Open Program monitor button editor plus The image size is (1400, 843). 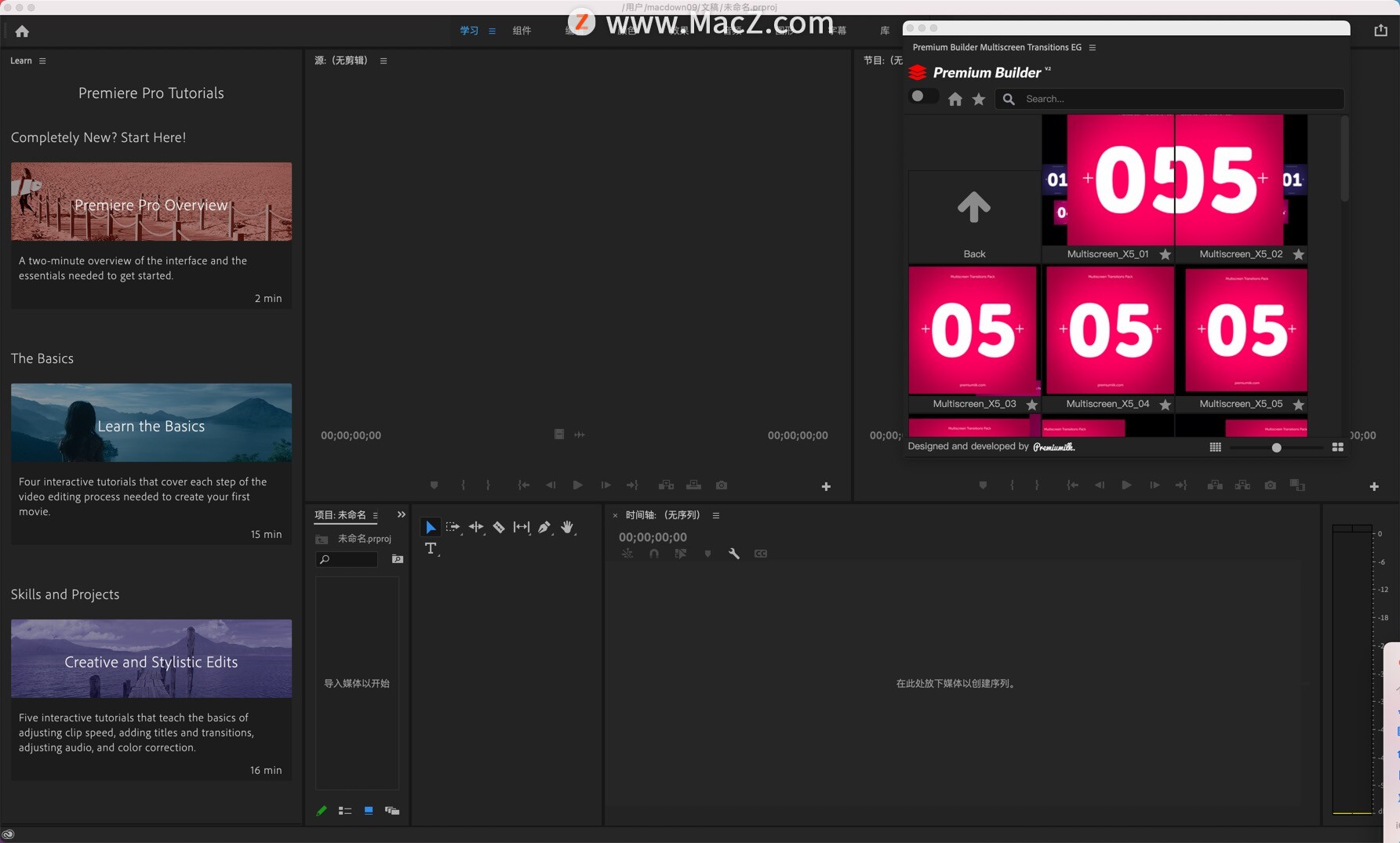tap(1374, 486)
